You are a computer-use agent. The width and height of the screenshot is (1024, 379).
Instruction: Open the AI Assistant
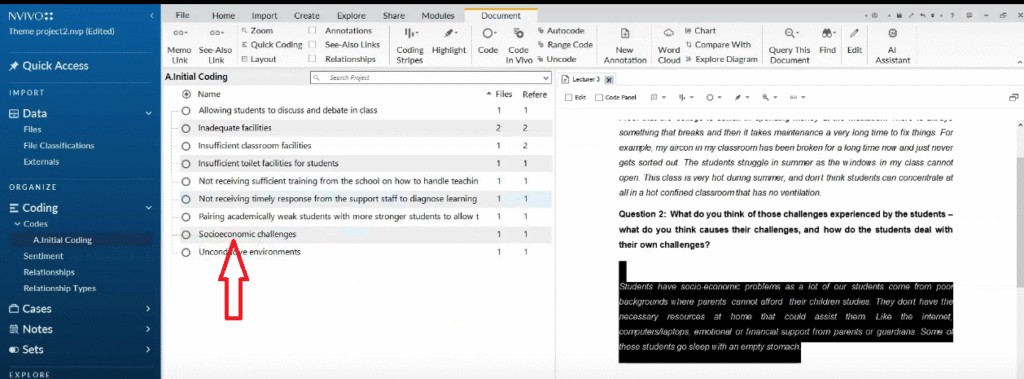[x=893, y=45]
